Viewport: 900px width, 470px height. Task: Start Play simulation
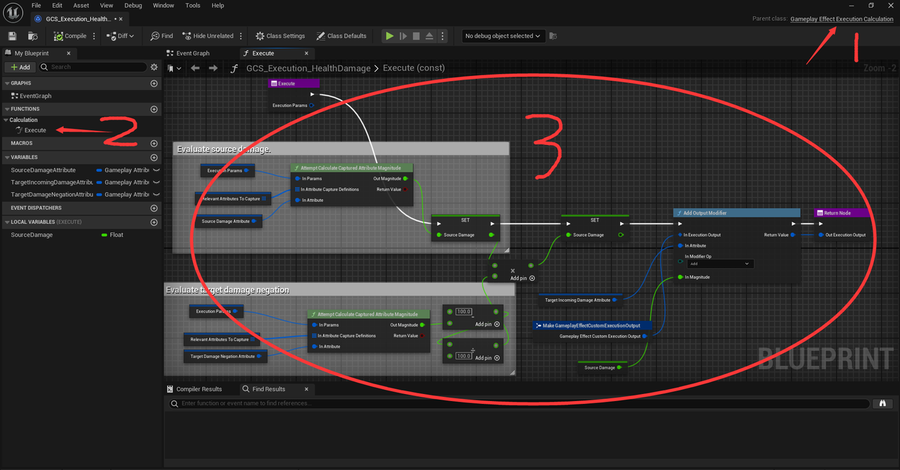(390, 36)
